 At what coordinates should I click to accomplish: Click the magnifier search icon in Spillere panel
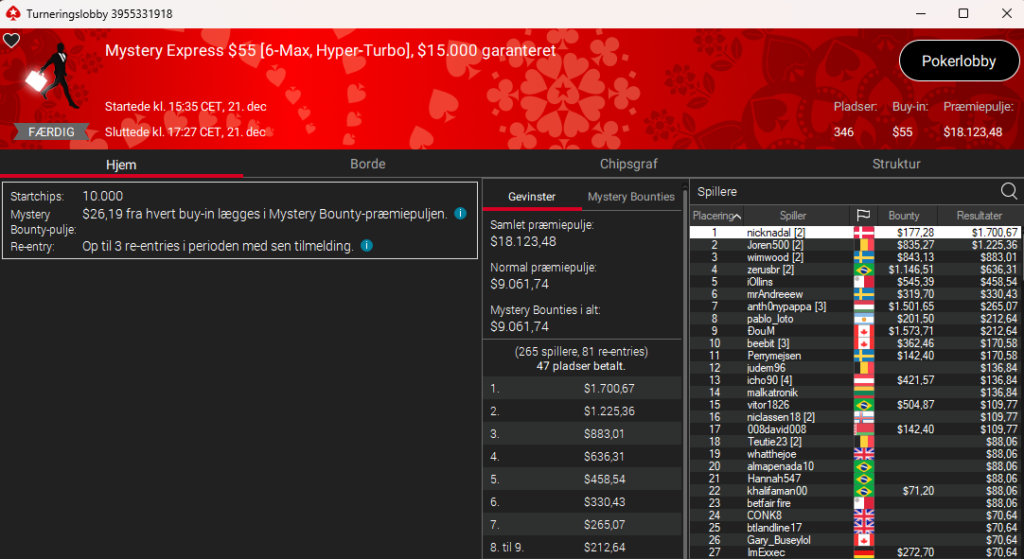pos(1009,191)
